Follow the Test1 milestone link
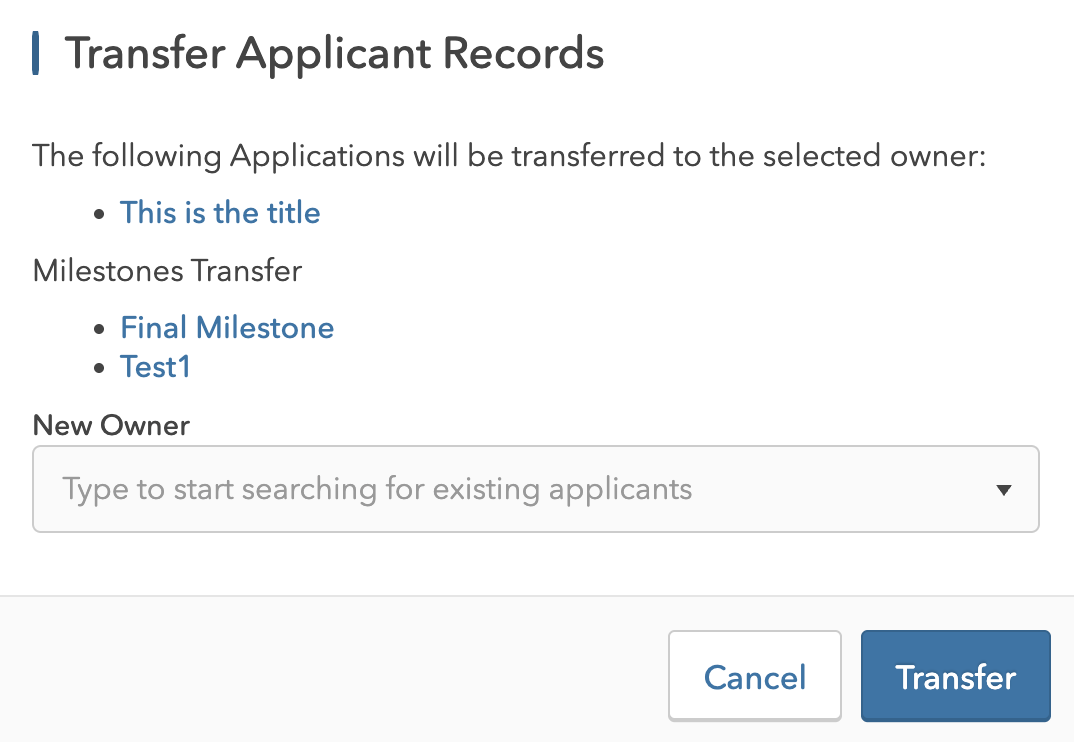The image size is (1074, 742). (x=155, y=367)
